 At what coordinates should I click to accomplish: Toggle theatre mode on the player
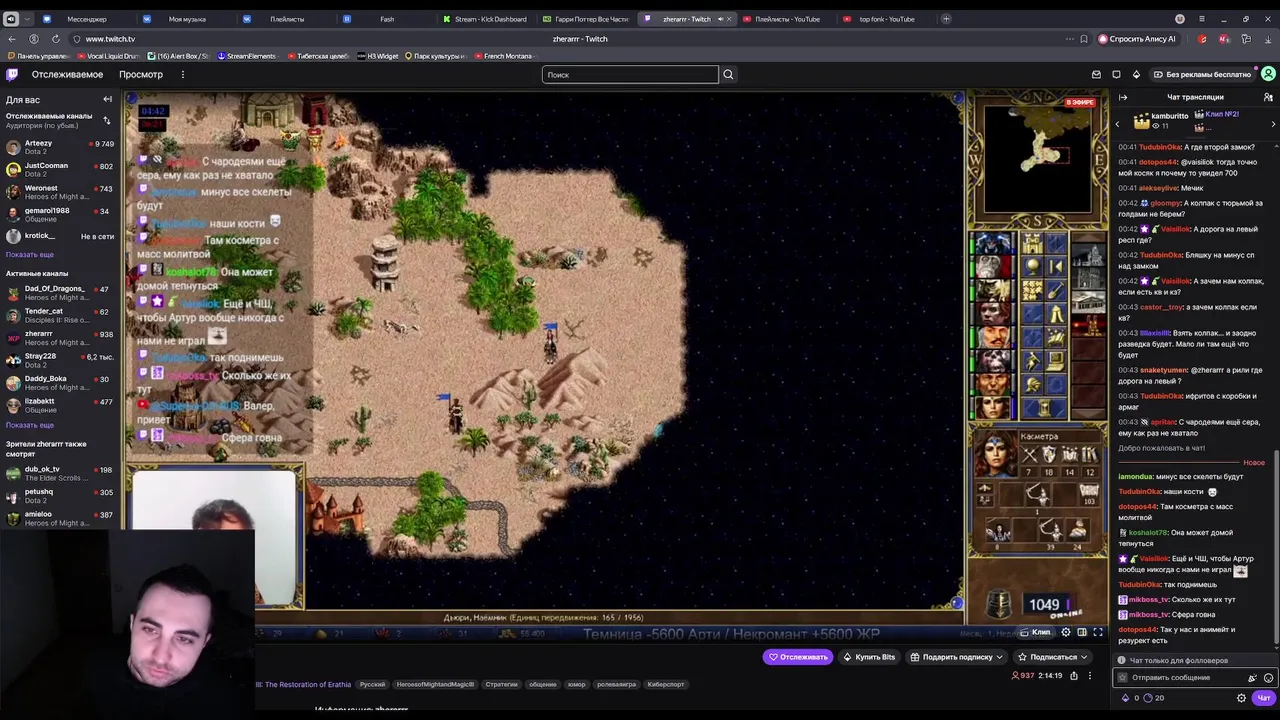[x=1081, y=632]
